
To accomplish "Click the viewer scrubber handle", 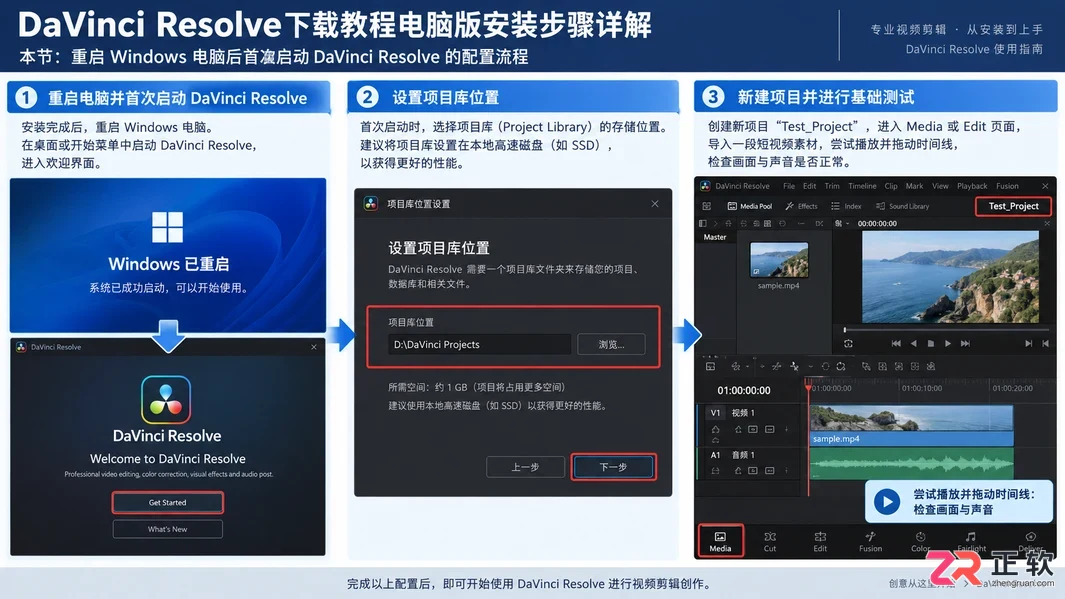I will coord(845,330).
